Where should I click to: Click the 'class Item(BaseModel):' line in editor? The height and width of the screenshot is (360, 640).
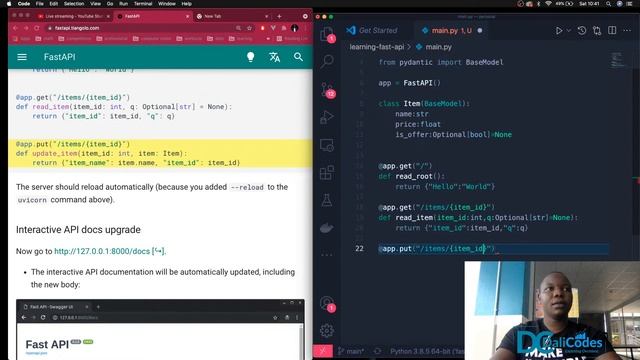[x=424, y=104]
